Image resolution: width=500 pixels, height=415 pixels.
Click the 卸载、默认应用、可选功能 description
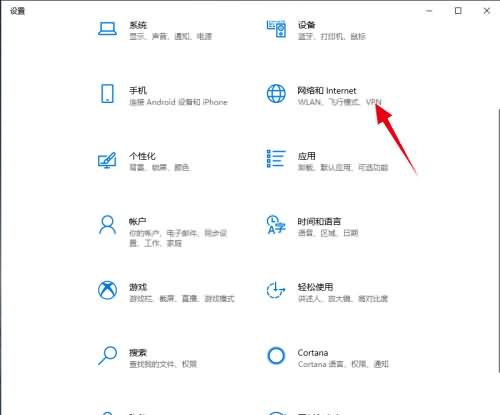tap(343, 167)
